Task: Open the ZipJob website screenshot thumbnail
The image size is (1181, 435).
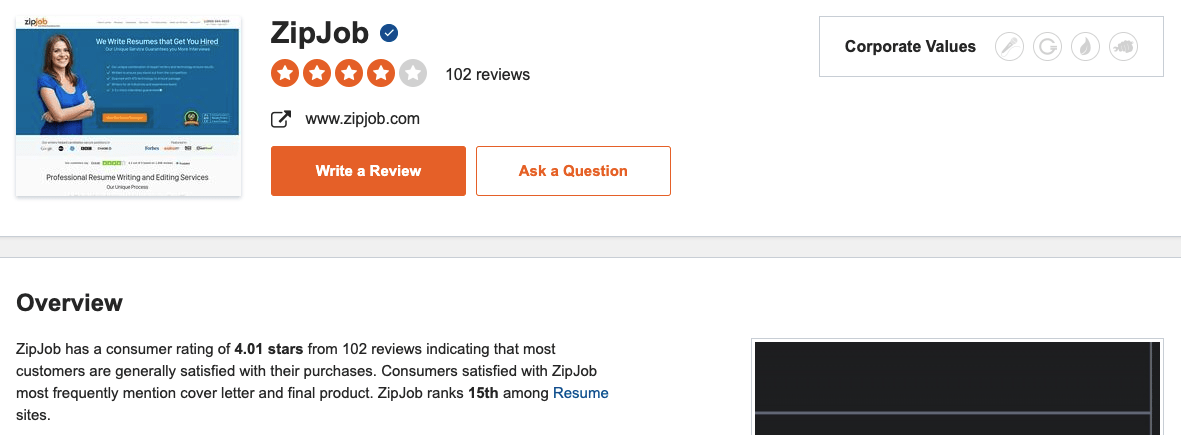Action: (128, 106)
